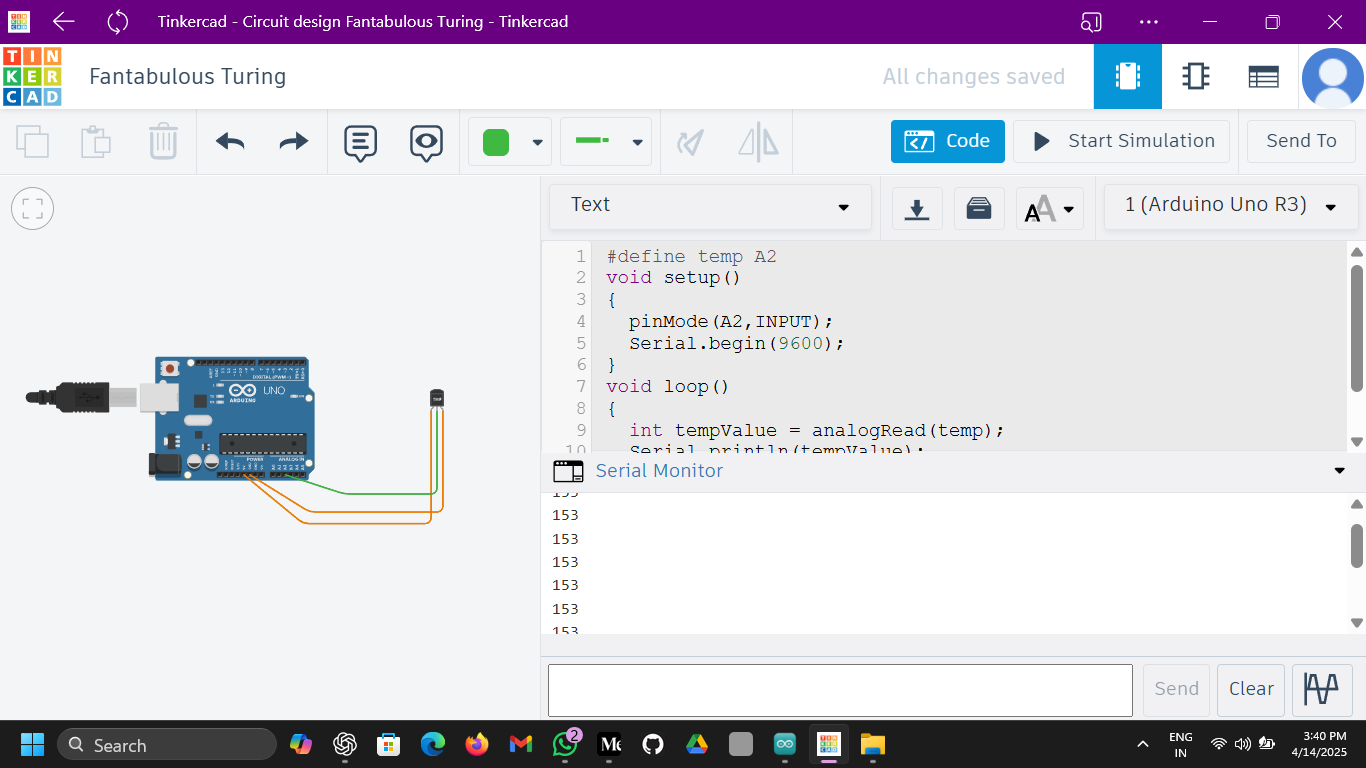1366x768 pixels.
Task: Click the Paste toolbar icon
Action: (x=96, y=141)
